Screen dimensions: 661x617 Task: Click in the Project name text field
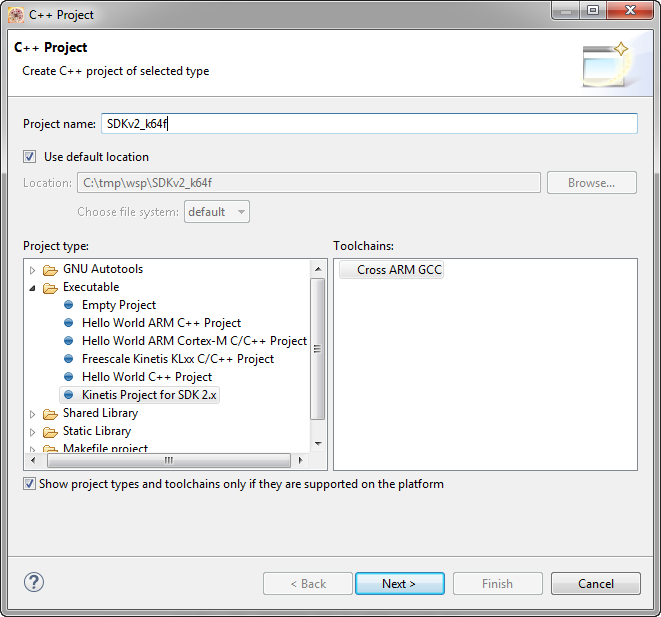pos(368,123)
